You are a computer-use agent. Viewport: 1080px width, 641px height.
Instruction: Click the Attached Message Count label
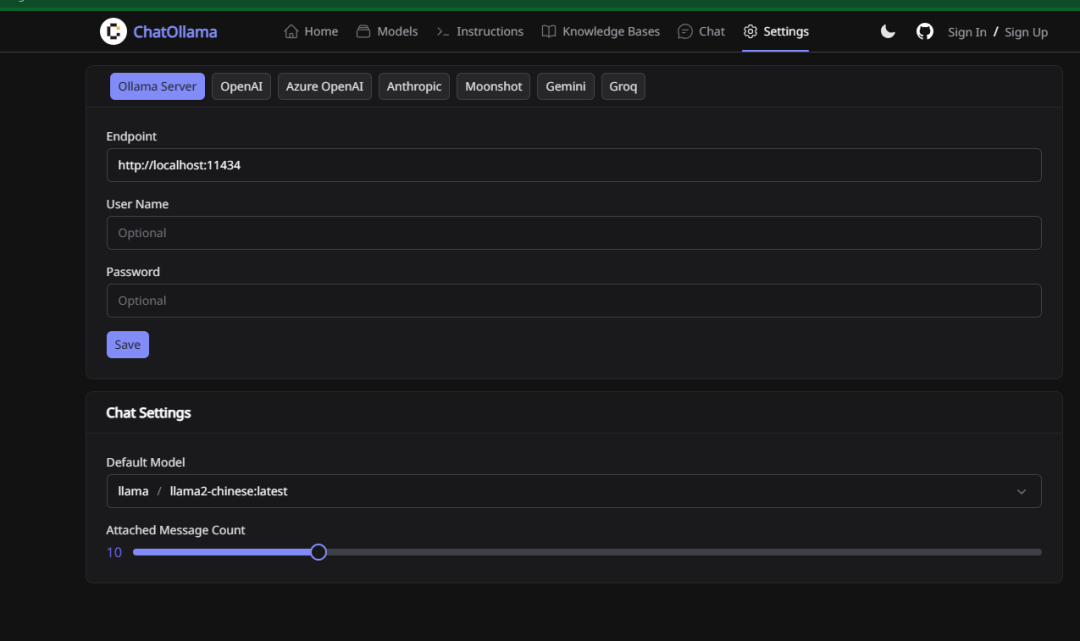[x=175, y=530]
